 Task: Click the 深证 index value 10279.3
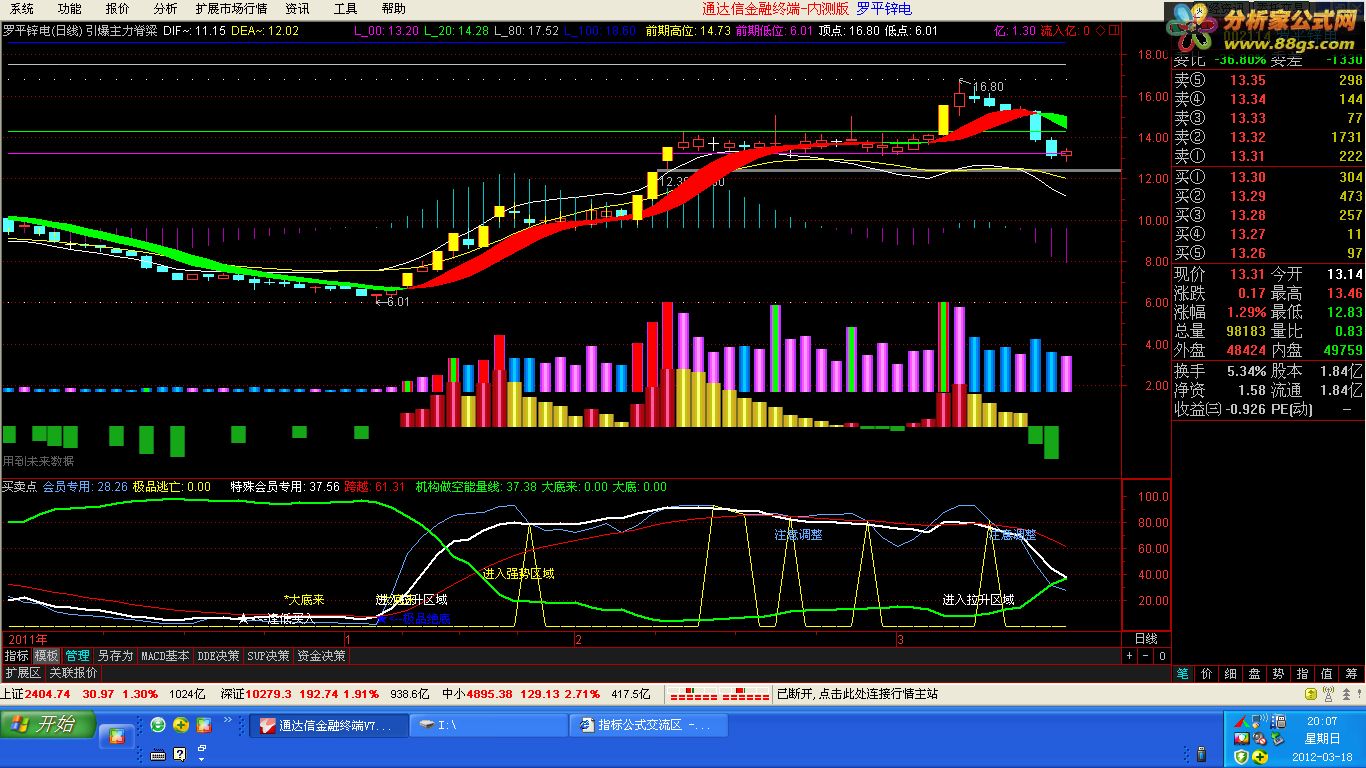click(x=267, y=693)
